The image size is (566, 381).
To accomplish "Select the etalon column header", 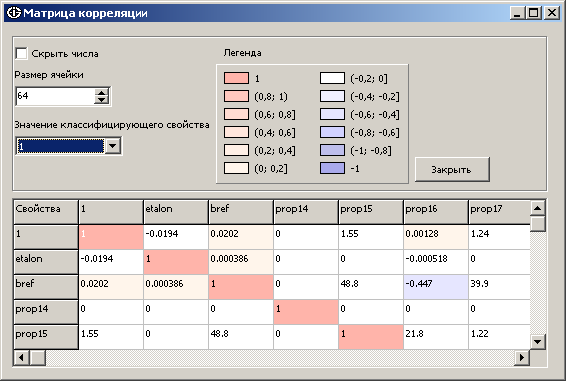I will tap(176, 212).
